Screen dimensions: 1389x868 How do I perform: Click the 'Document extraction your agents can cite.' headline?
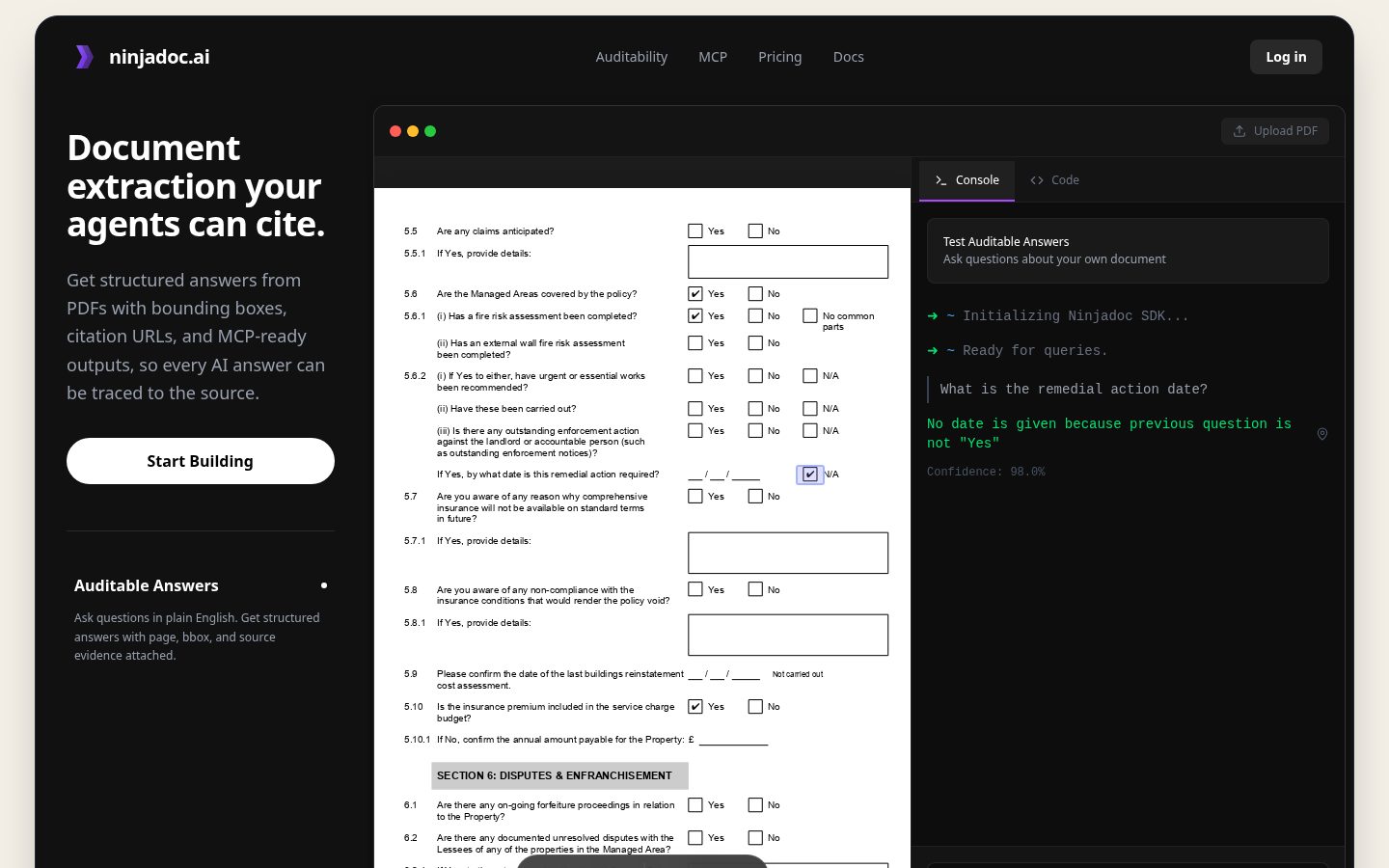(196, 186)
